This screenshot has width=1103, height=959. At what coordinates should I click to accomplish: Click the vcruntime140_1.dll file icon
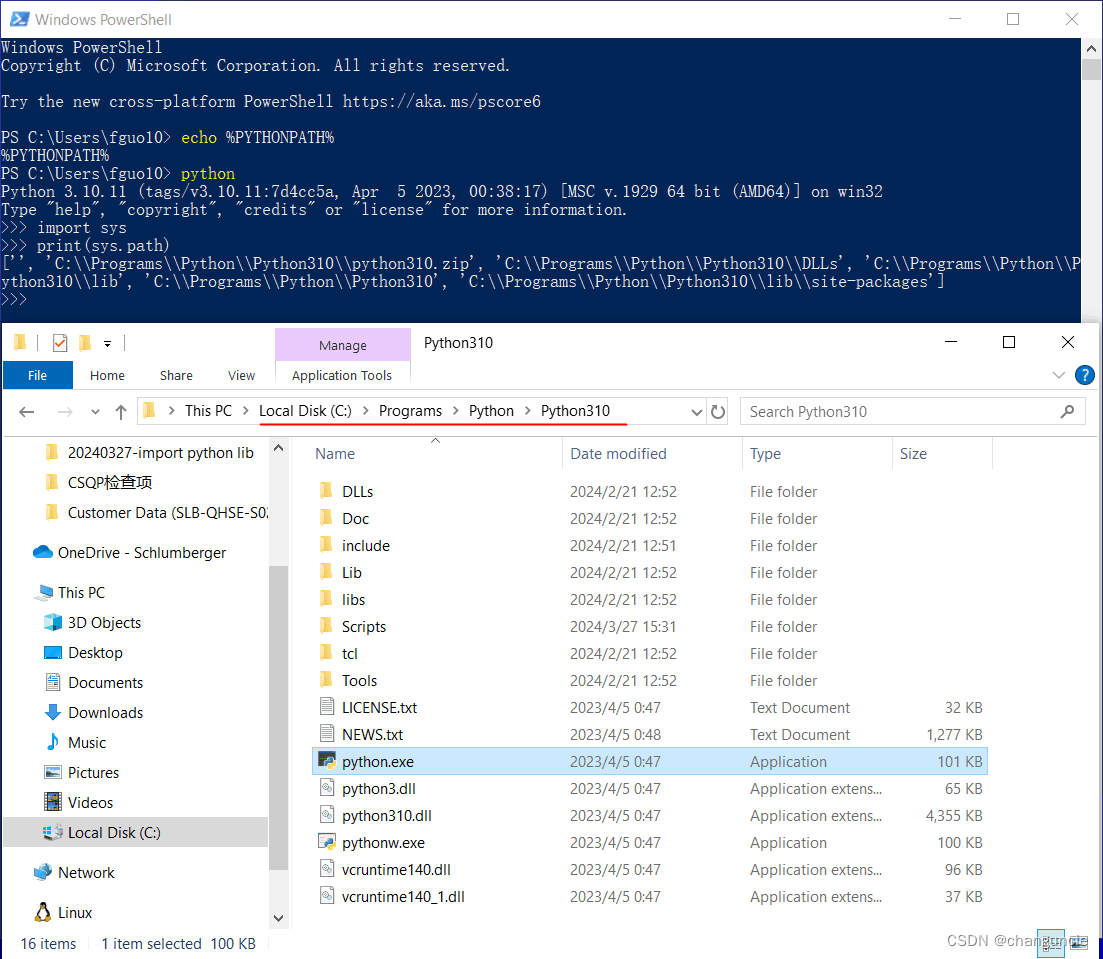click(x=326, y=896)
